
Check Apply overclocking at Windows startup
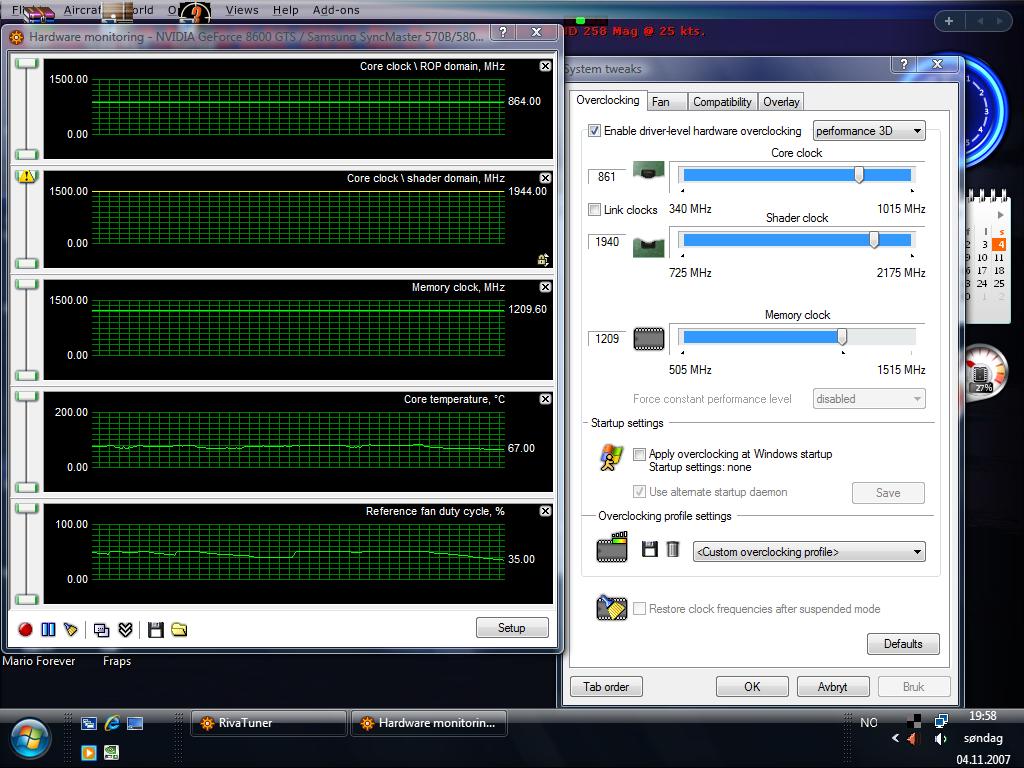pos(639,454)
